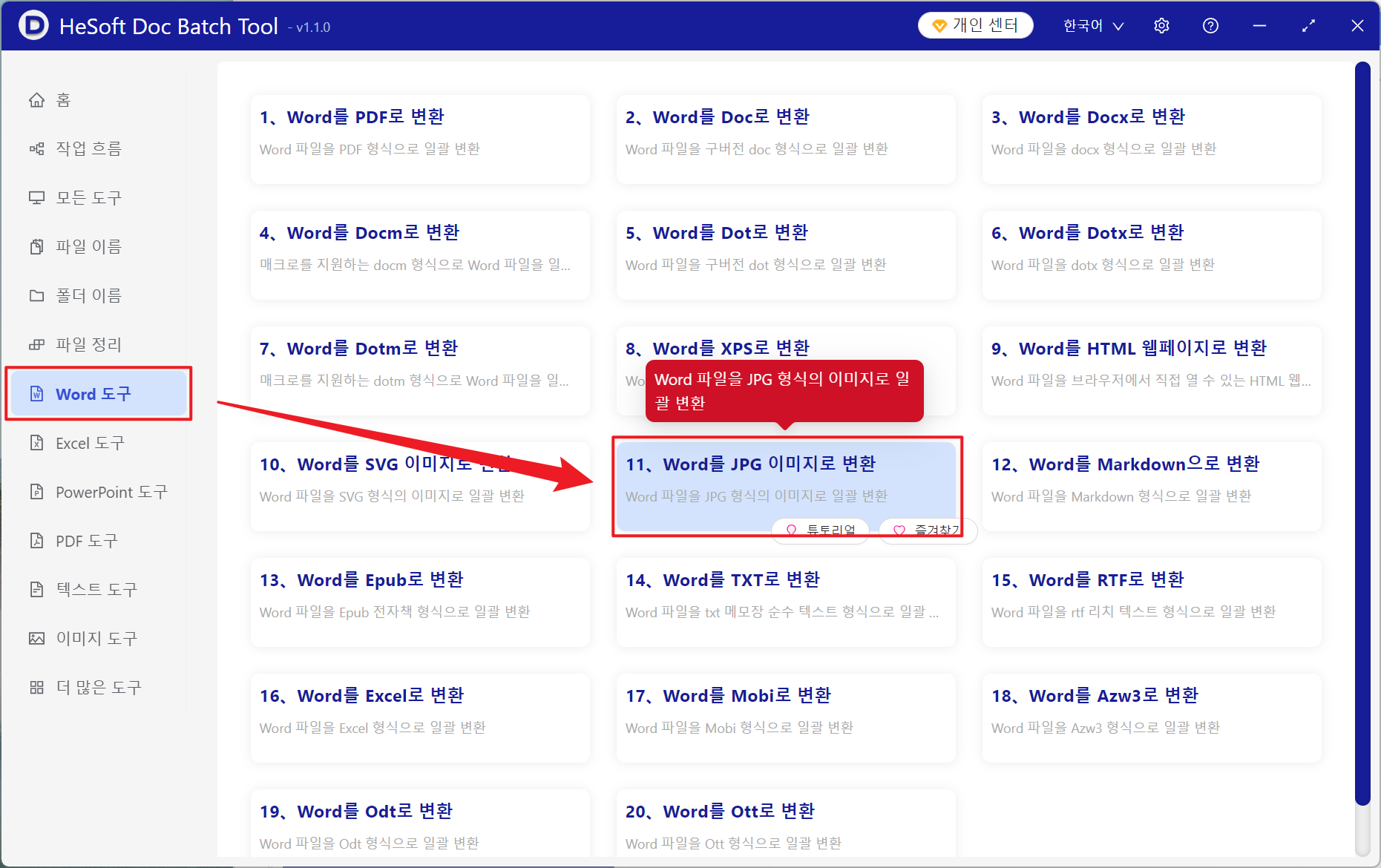Click the Excel file icon in sidebar
This screenshot has height=868, width=1381.
[x=36, y=443]
